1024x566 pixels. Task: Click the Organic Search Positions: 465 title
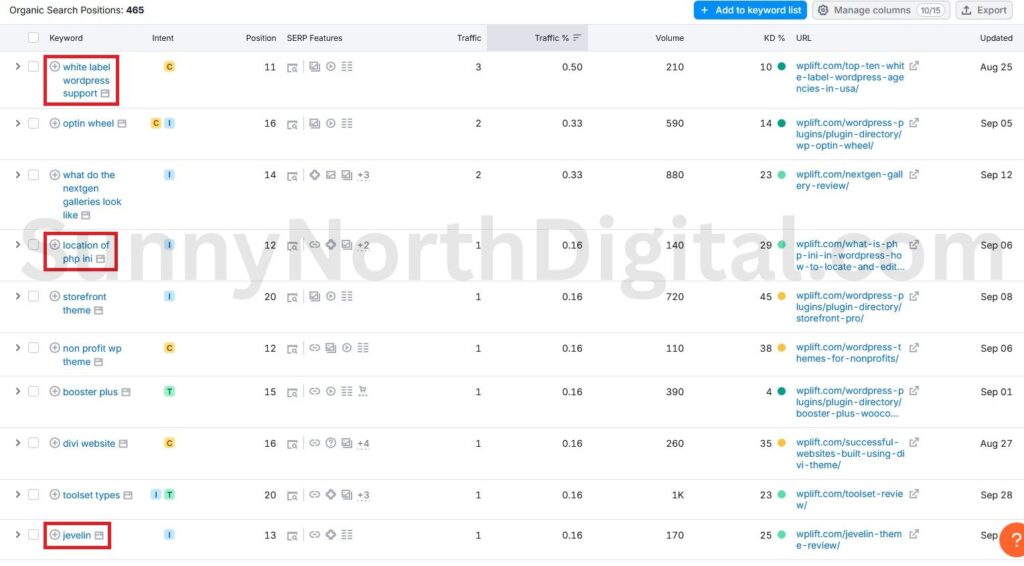point(76,10)
